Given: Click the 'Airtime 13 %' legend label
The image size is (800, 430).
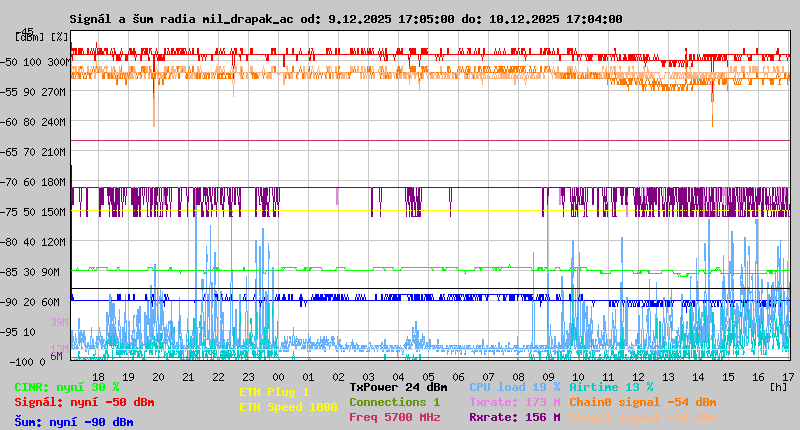Looking at the screenshot, I should (611, 387).
